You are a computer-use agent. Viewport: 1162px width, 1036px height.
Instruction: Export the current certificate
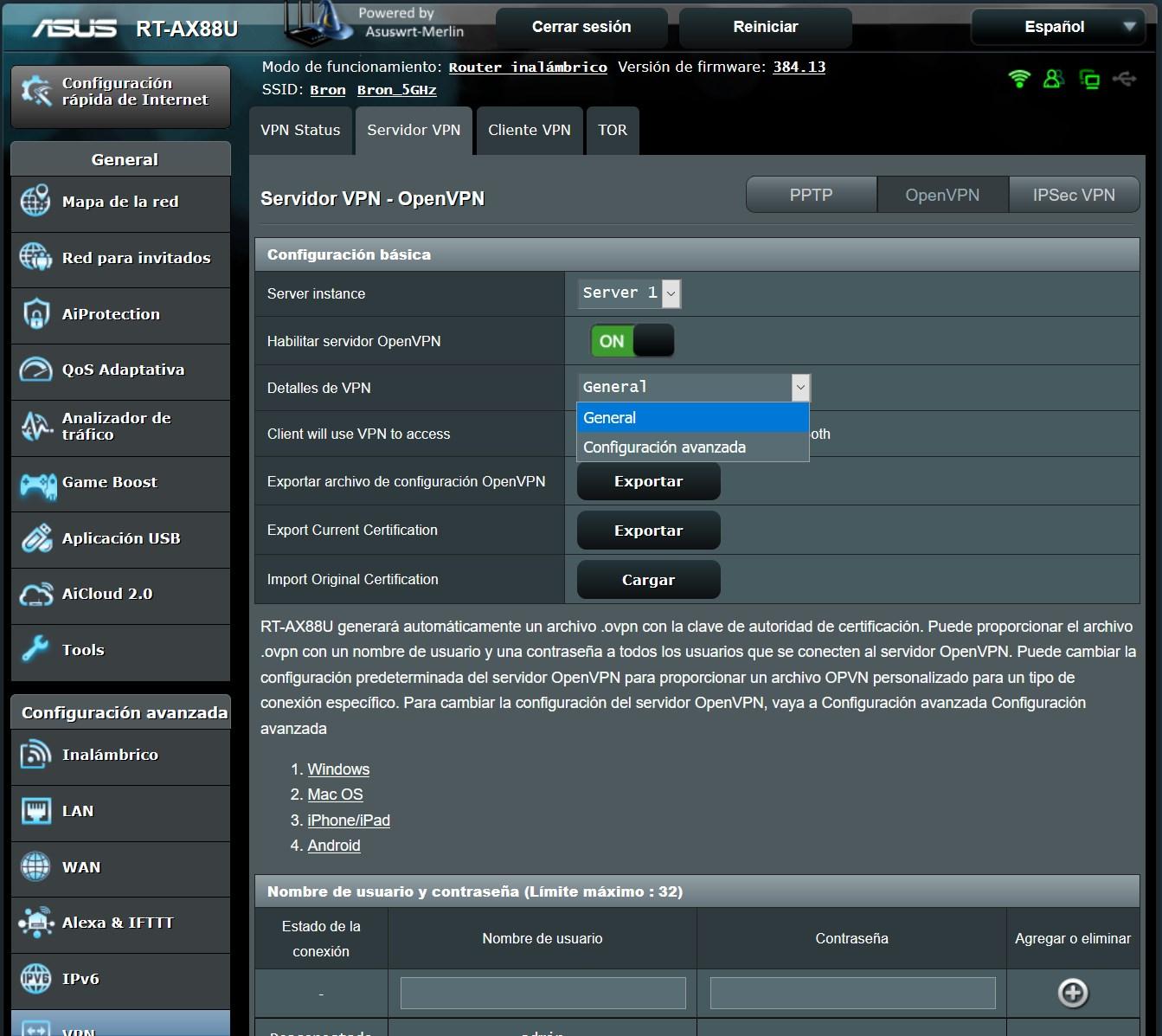pyautogui.click(x=649, y=531)
